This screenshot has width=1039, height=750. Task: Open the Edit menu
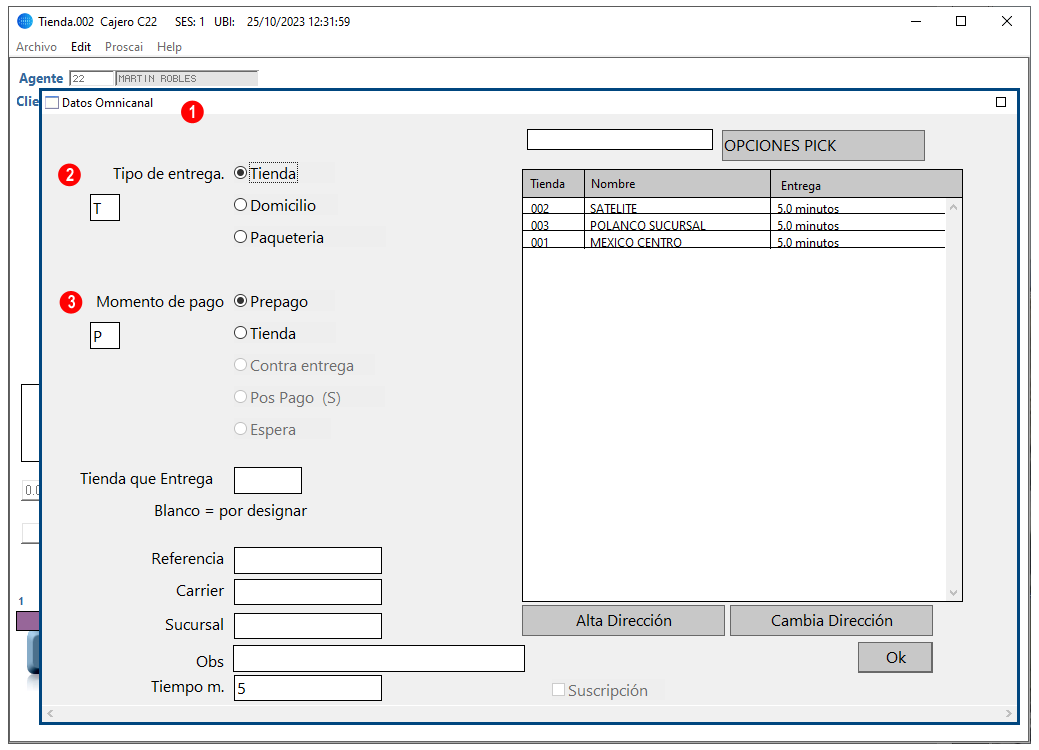pyautogui.click(x=81, y=47)
